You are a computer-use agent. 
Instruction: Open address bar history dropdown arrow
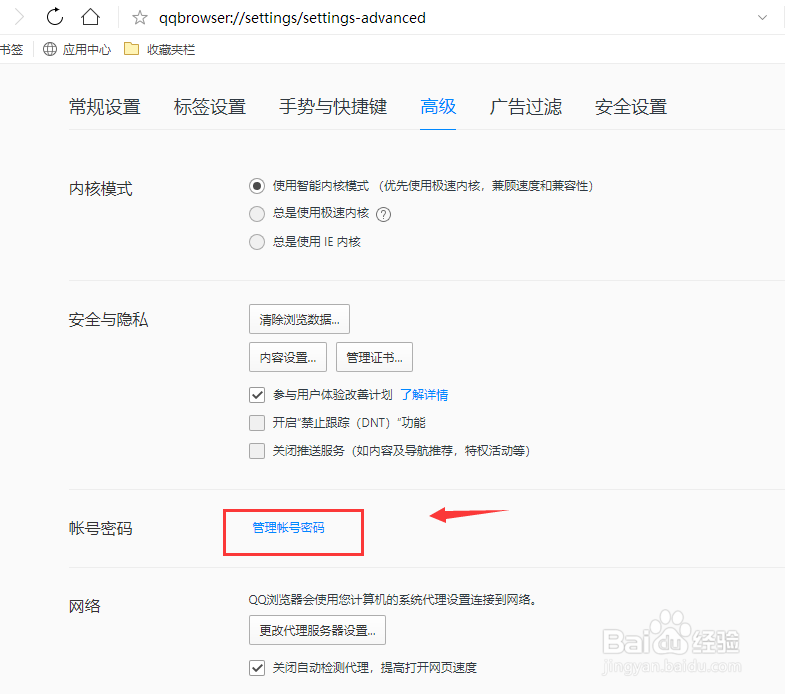762,18
